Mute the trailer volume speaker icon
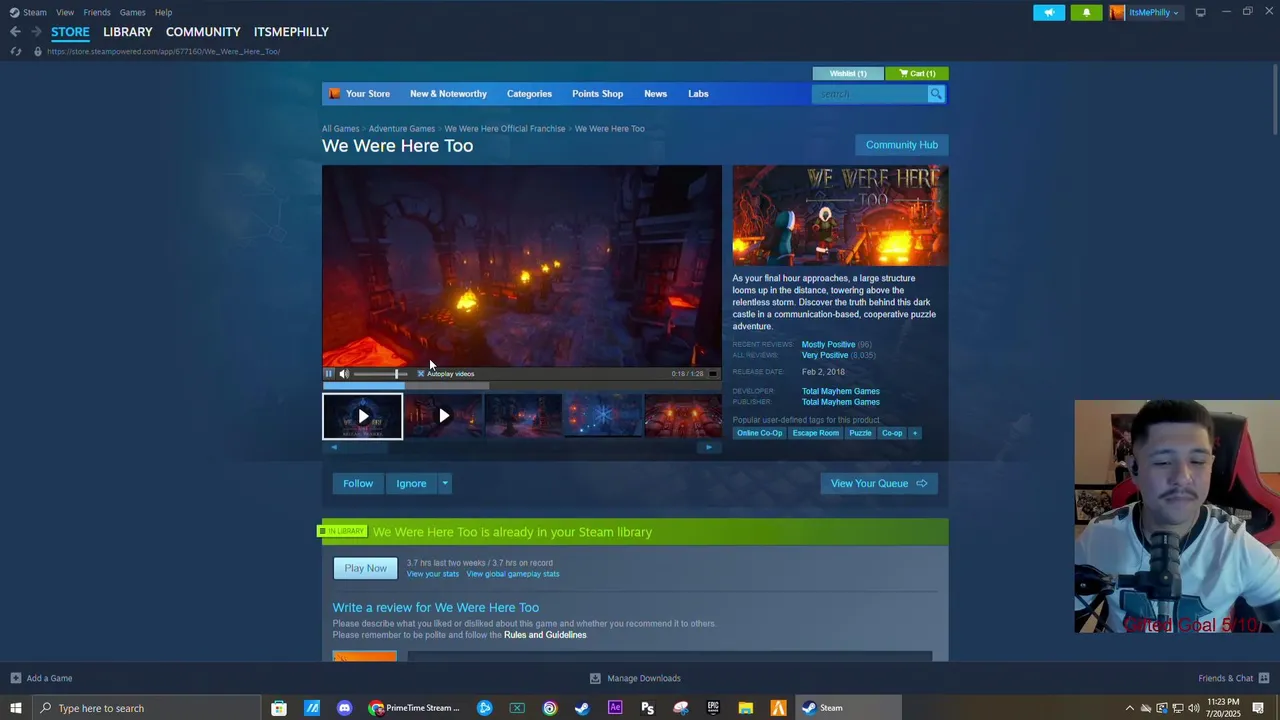The image size is (1280, 720). click(x=344, y=374)
